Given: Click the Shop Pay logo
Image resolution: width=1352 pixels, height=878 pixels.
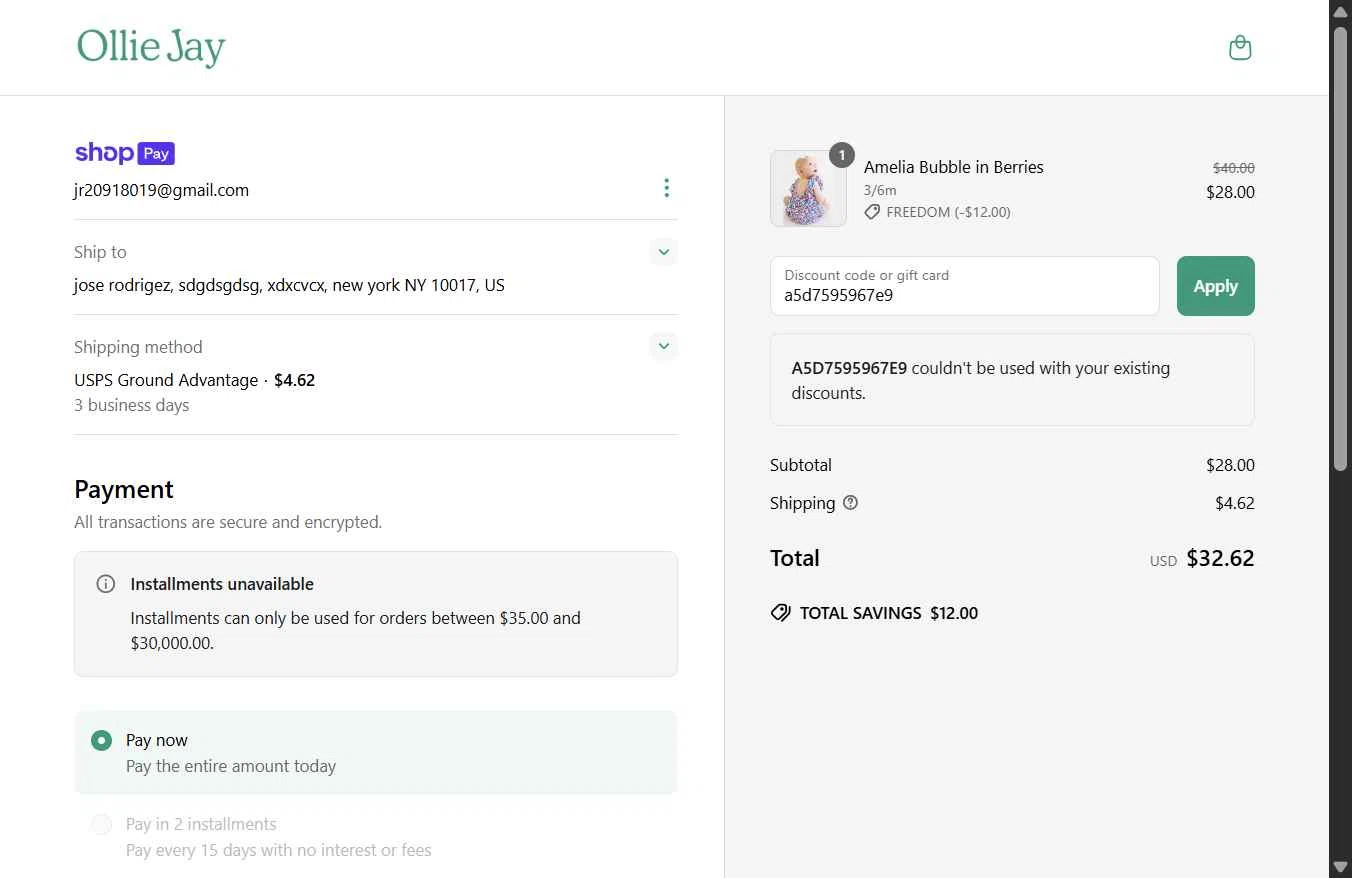Looking at the screenshot, I should 125,153.
